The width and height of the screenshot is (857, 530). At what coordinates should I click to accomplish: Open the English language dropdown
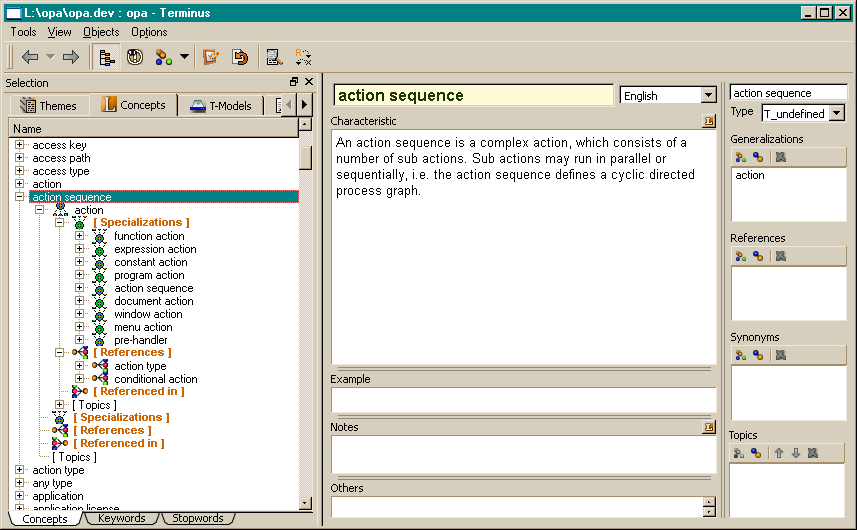coord(708,96)
